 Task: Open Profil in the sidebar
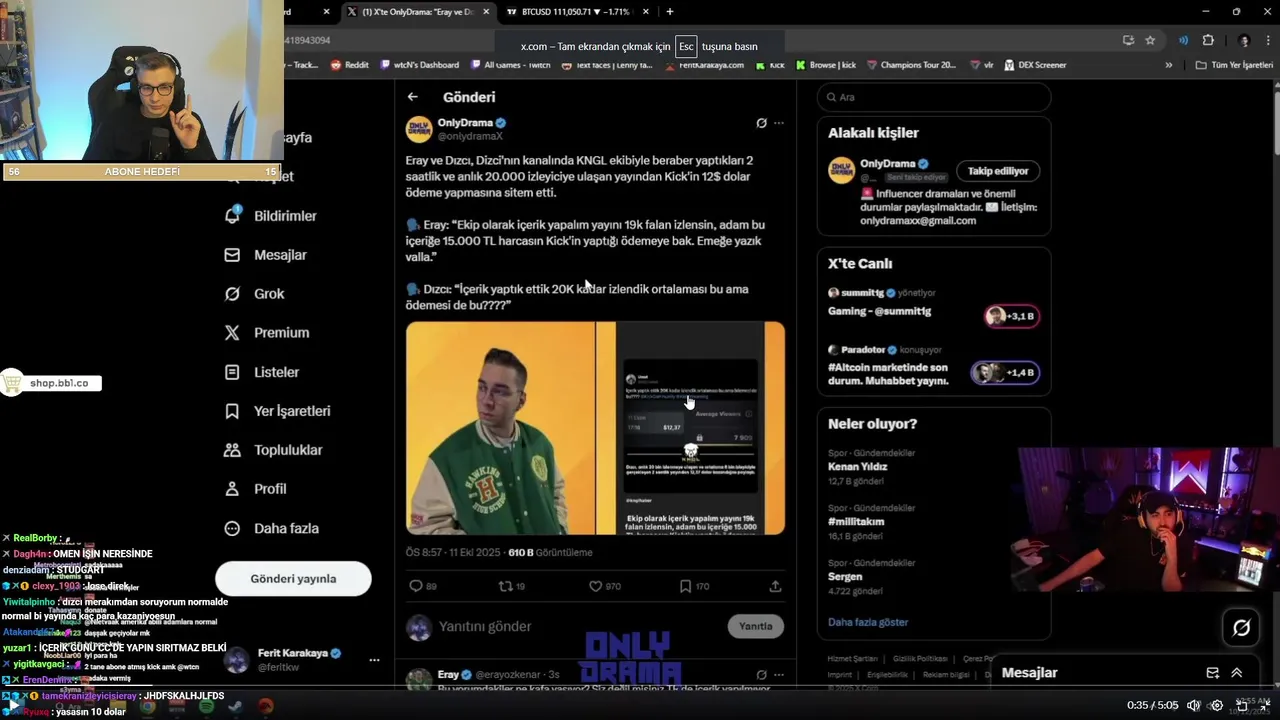click(256, 489)
